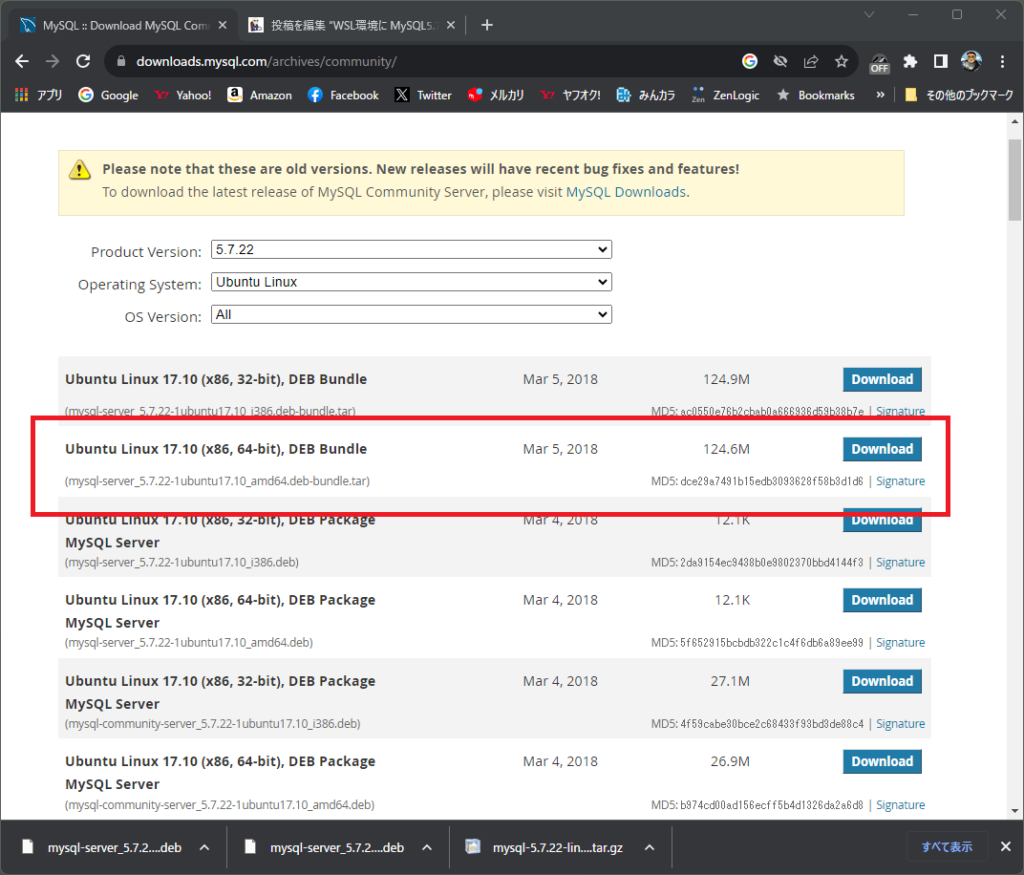Open Signature for community-server i386.deb

click(x=900, y=724)
